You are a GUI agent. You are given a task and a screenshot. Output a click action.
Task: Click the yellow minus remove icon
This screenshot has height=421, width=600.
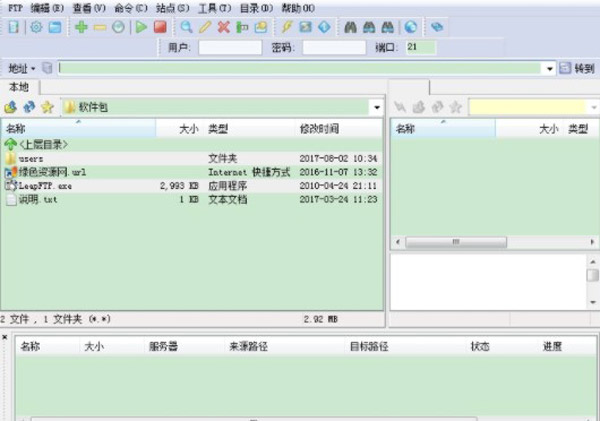click(99, 27)
